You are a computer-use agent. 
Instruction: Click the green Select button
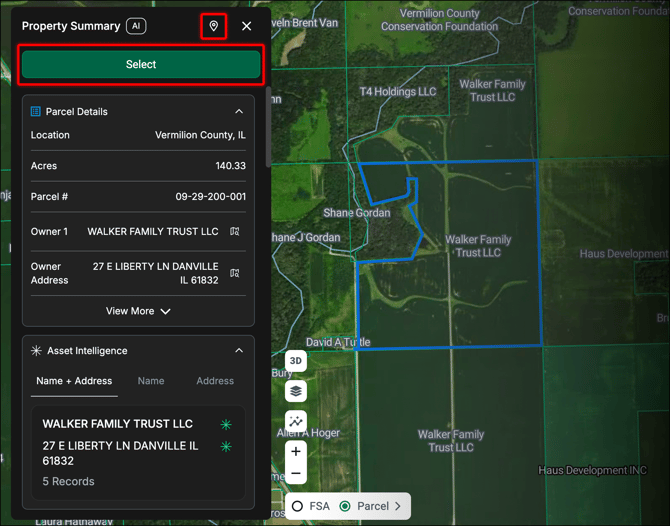pos(141,64)
